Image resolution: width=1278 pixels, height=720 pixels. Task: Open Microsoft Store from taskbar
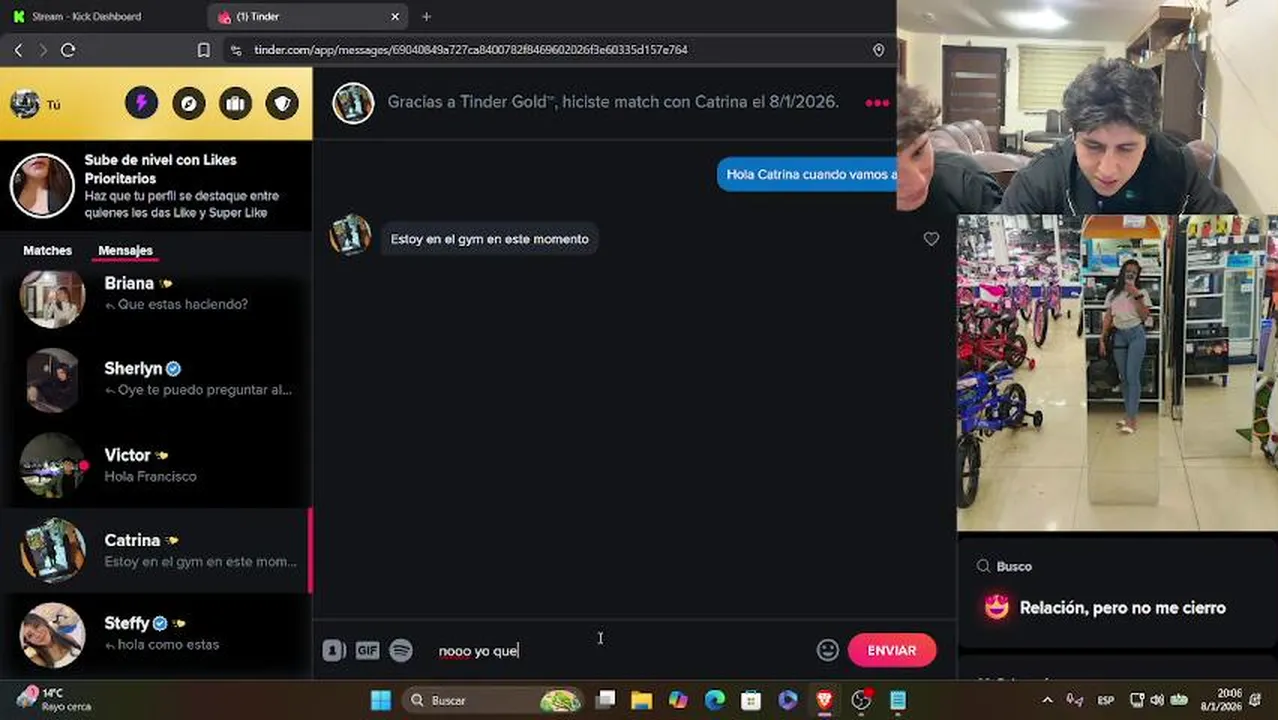click(751, 700)
